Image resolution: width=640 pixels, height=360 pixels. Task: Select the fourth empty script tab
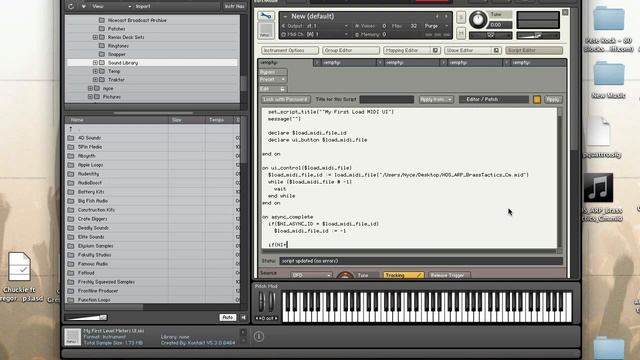click(474, 62)
